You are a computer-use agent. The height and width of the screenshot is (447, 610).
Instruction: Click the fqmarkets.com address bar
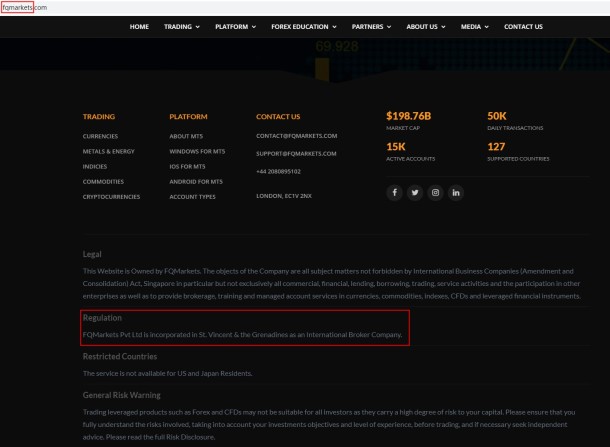24,7
